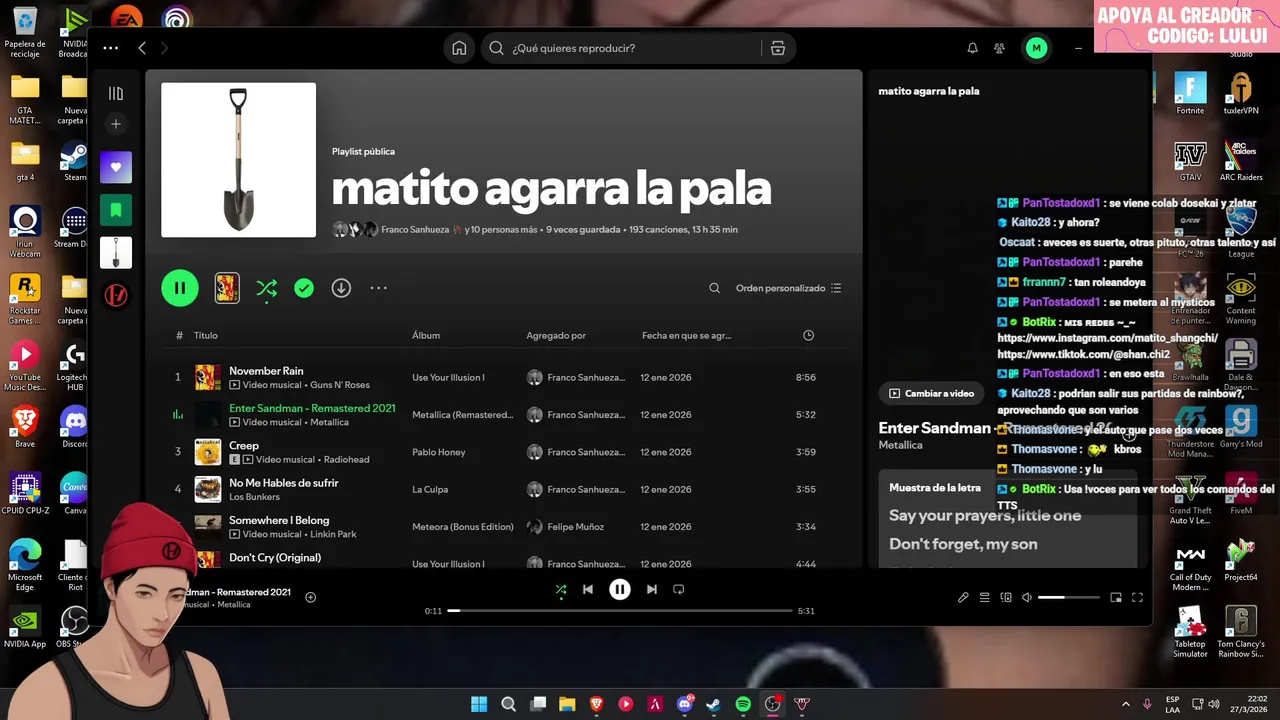Image resolution: width=1280 pixels, height=720 pixels.
Task: Click Cambiar a video button
Action: (931, 393)
